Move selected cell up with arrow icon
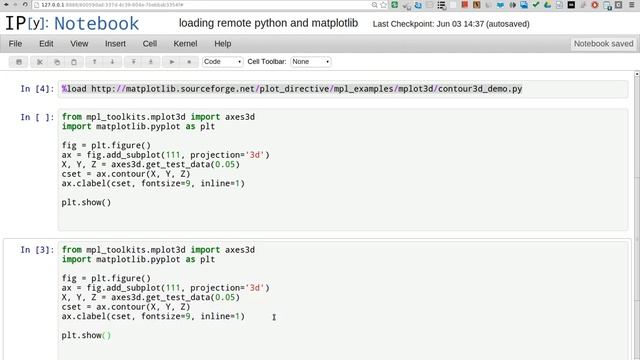This screenshot has width=640, height=360. 94,62
